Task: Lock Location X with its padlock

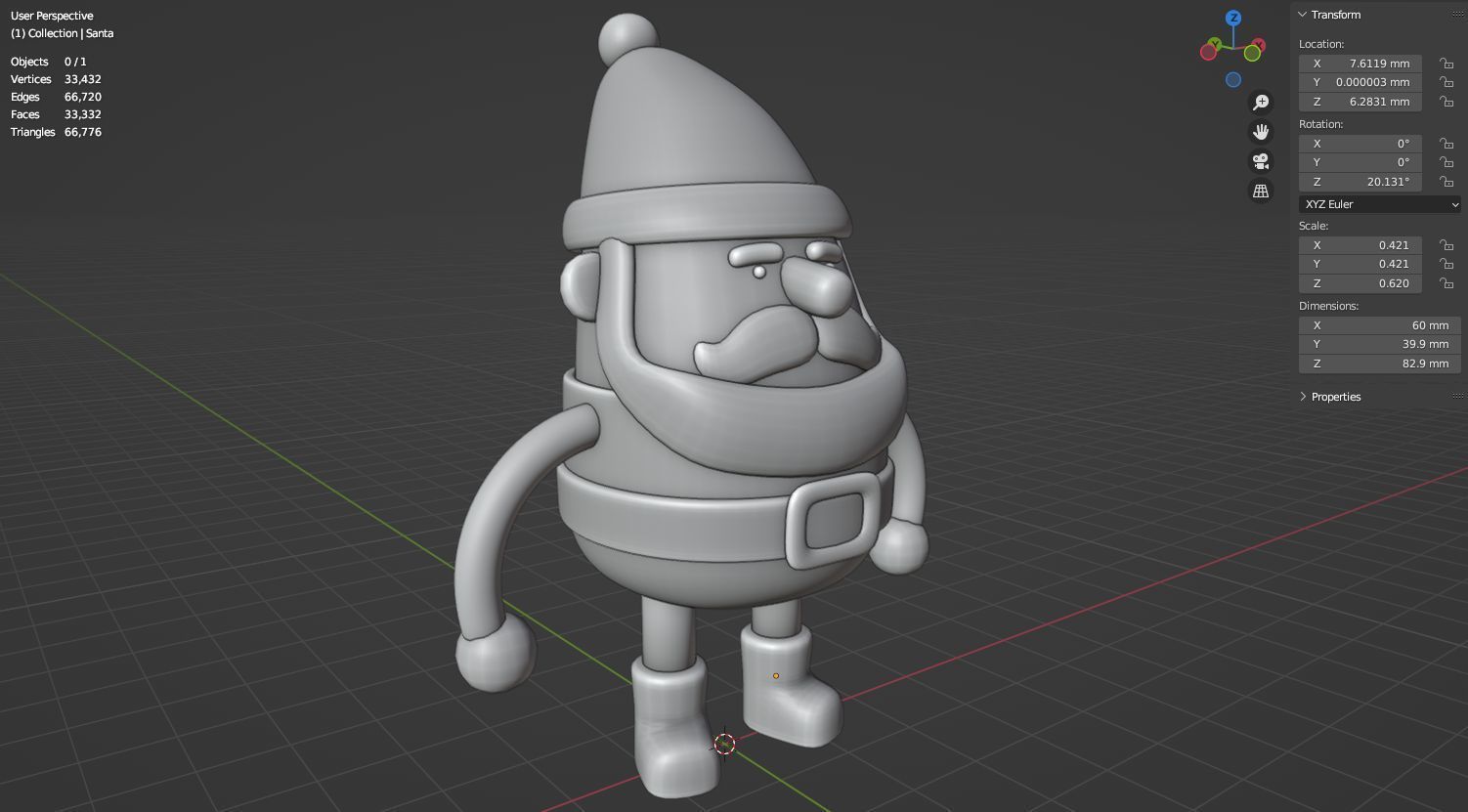Action: click(1446, 64)
